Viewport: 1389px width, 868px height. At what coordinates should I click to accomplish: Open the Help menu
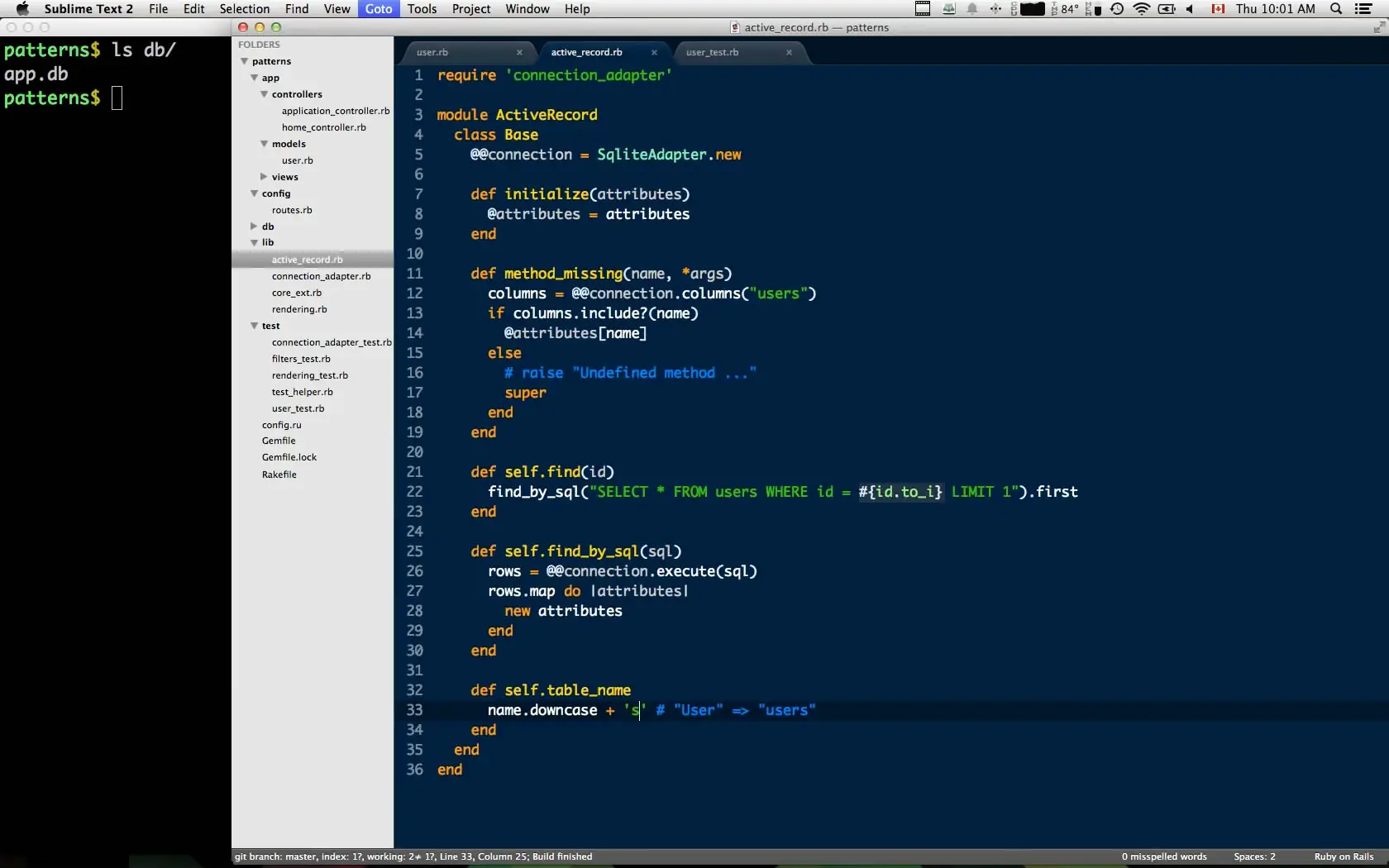click(x=577, y=9)
